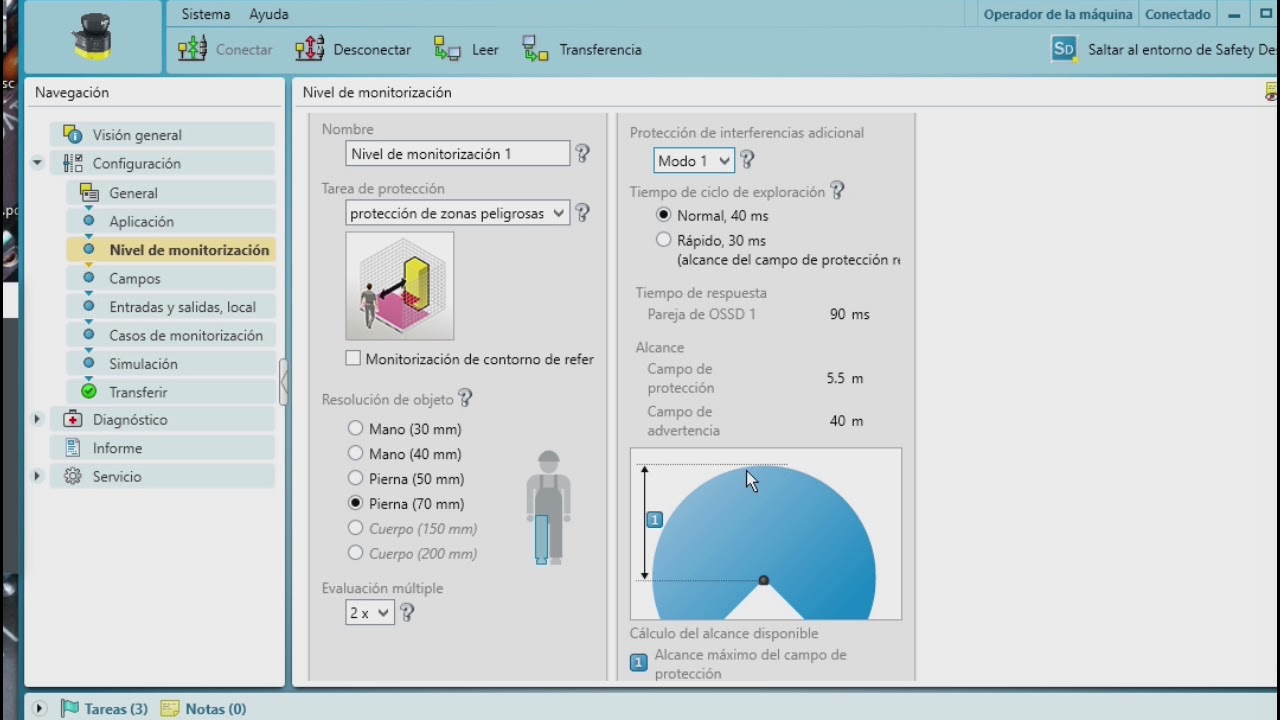
Task: Open the Modo 1 dropdown
Action: (x=694, y=160)
